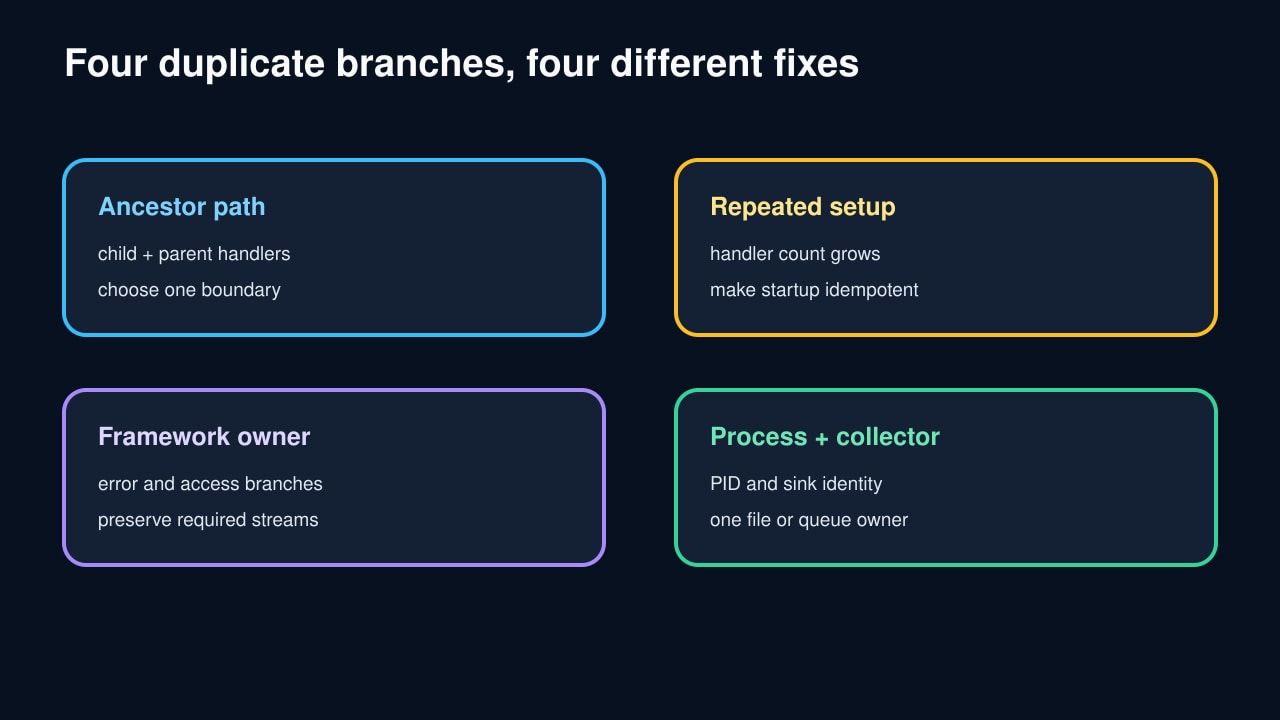Click the 'child + parent handlers' text
The width and height of the screenshot is (1280, 720).
coord(194,254)
